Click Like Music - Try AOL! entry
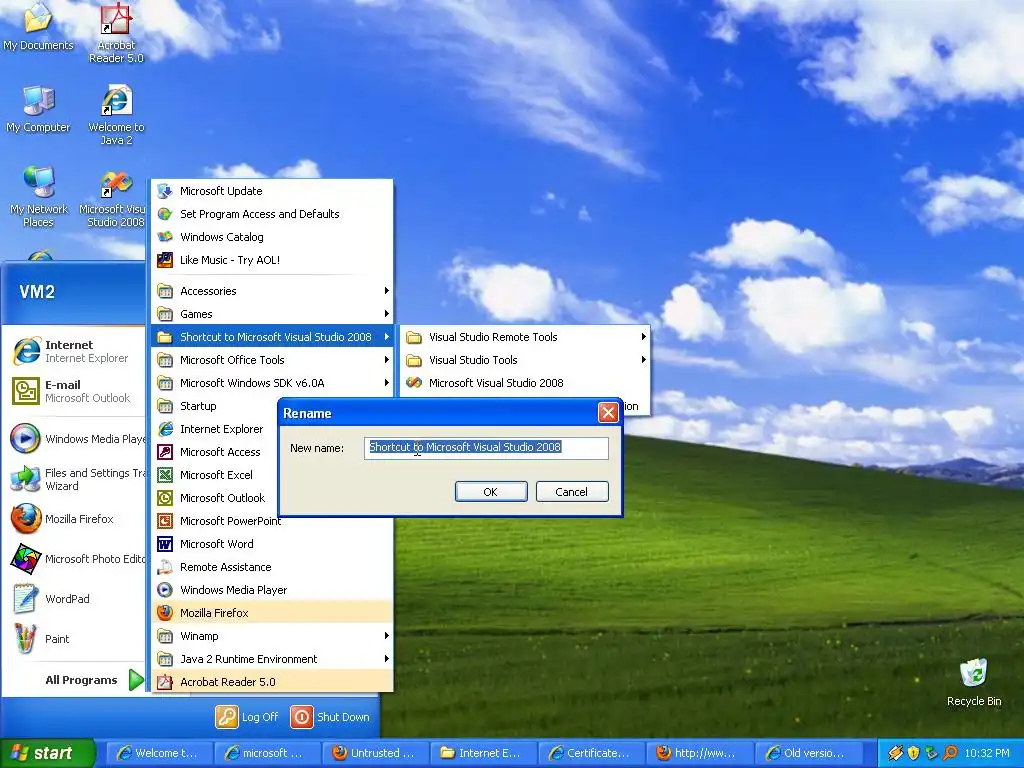The height and width of the screenshot is (768, 1024). (x=272, y=260)
